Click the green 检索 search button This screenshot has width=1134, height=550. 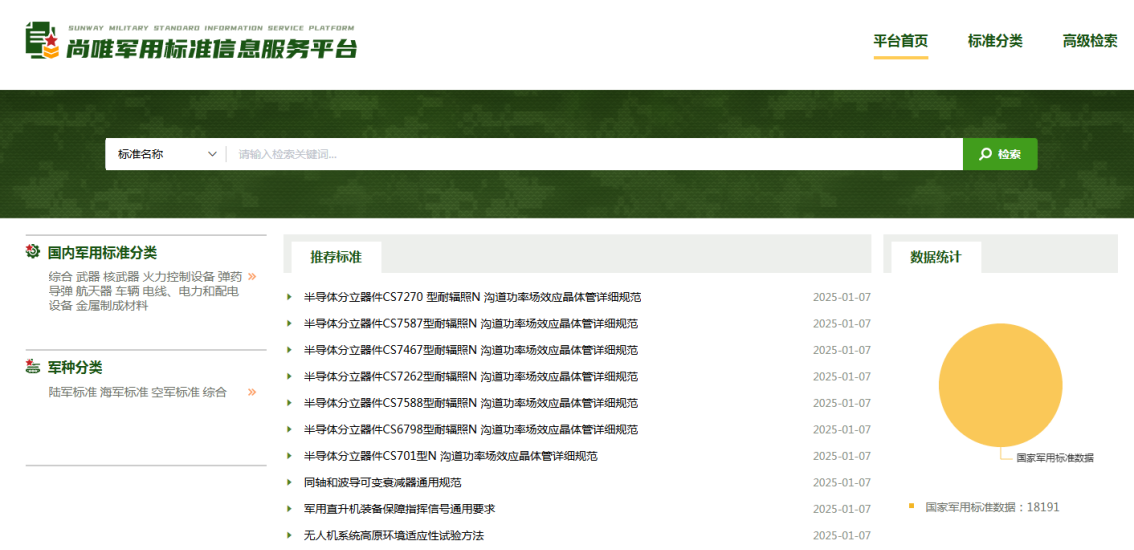pos(1000,154)
